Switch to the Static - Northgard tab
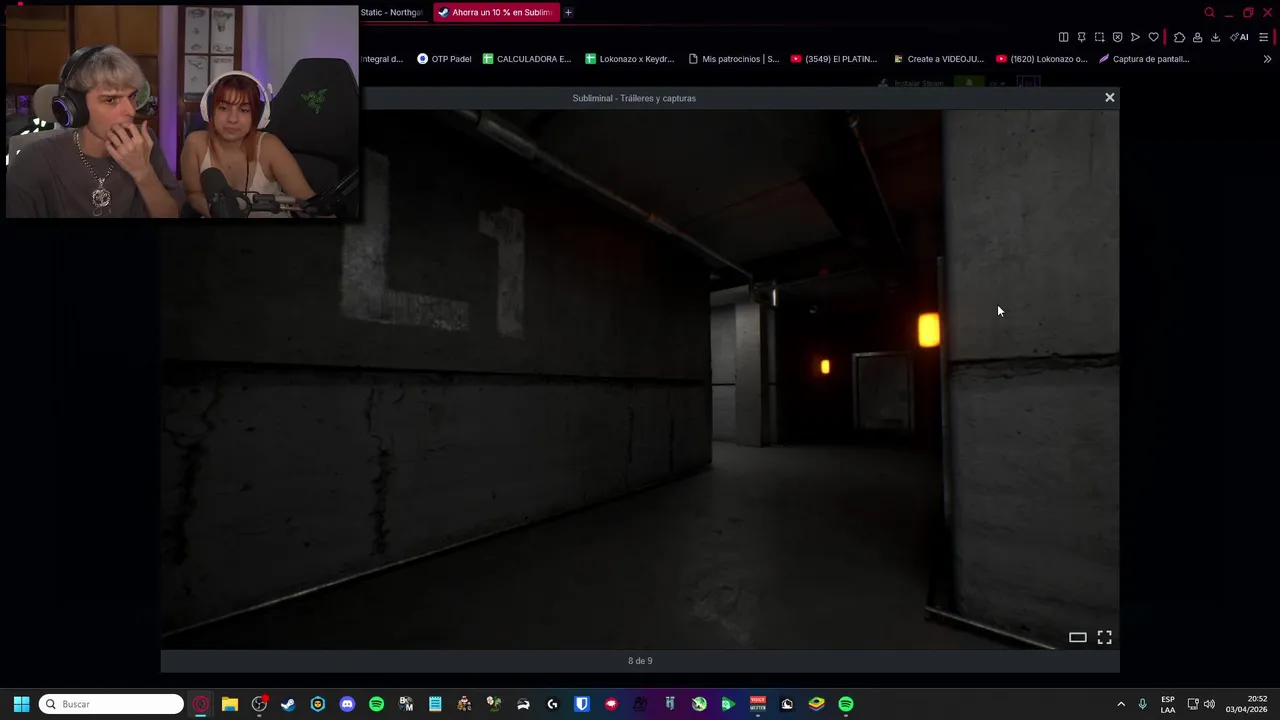Screen dimensions: 1280x720 [x=391, y=12]
